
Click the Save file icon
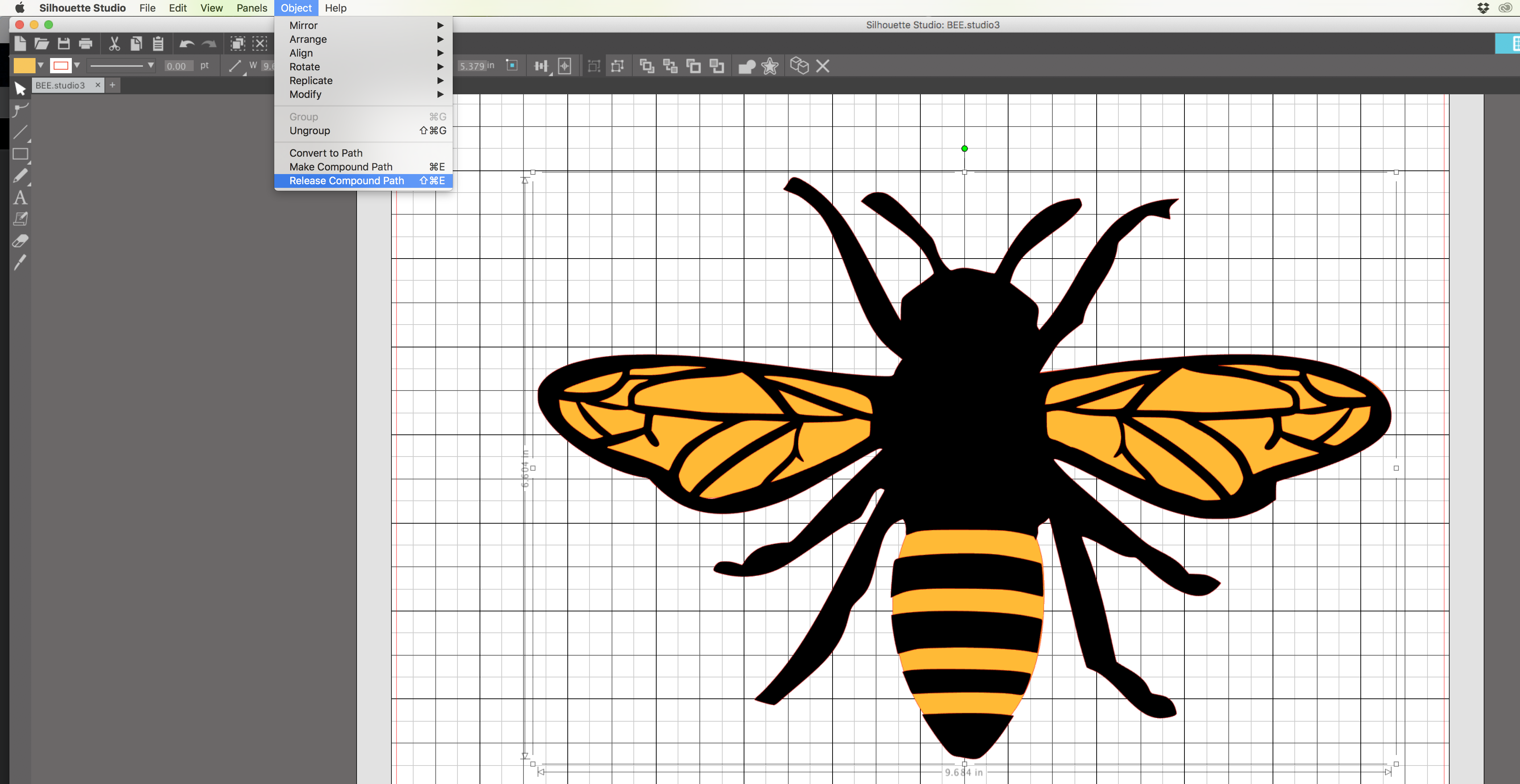(x=64, y=44)
